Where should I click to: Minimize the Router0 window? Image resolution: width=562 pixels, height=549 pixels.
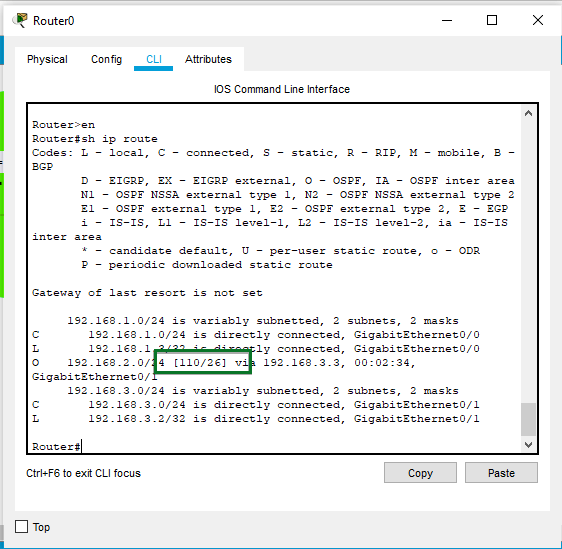[x=447, y=20]
